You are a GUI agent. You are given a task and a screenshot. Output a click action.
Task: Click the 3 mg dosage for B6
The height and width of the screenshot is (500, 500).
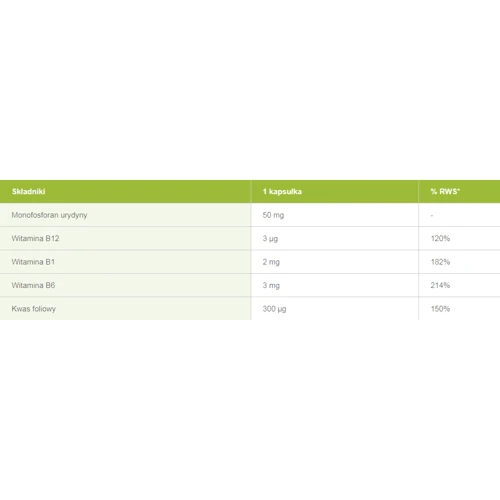(x=271, y=285)
